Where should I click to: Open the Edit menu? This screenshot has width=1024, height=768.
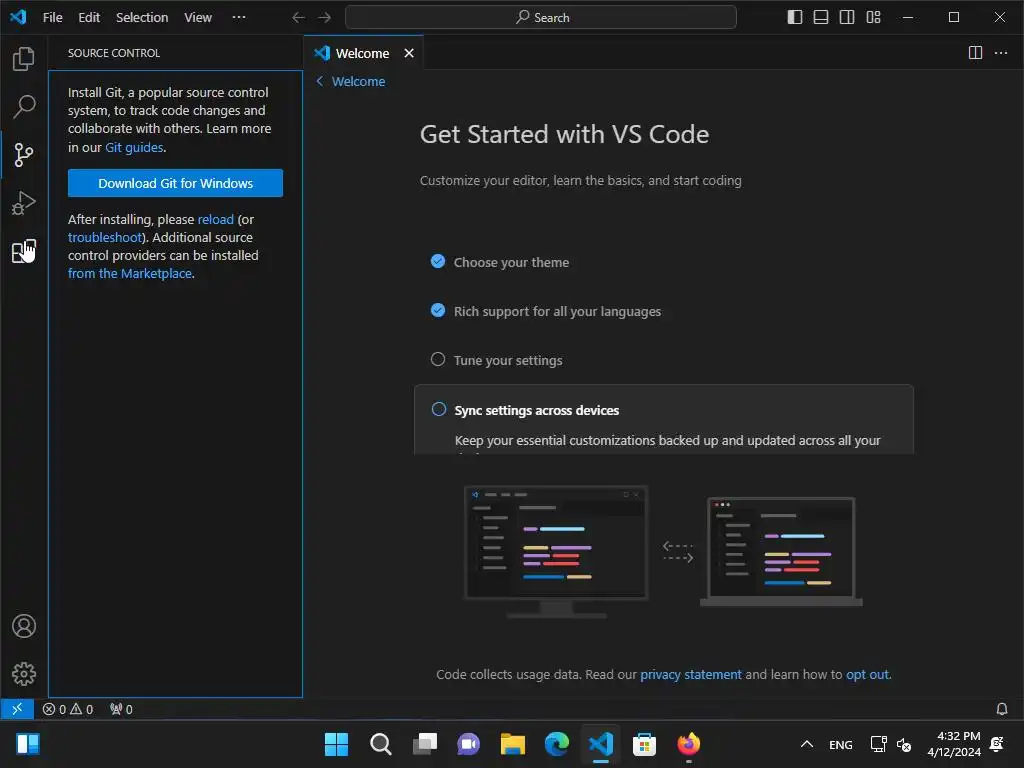tap(89, 18)
